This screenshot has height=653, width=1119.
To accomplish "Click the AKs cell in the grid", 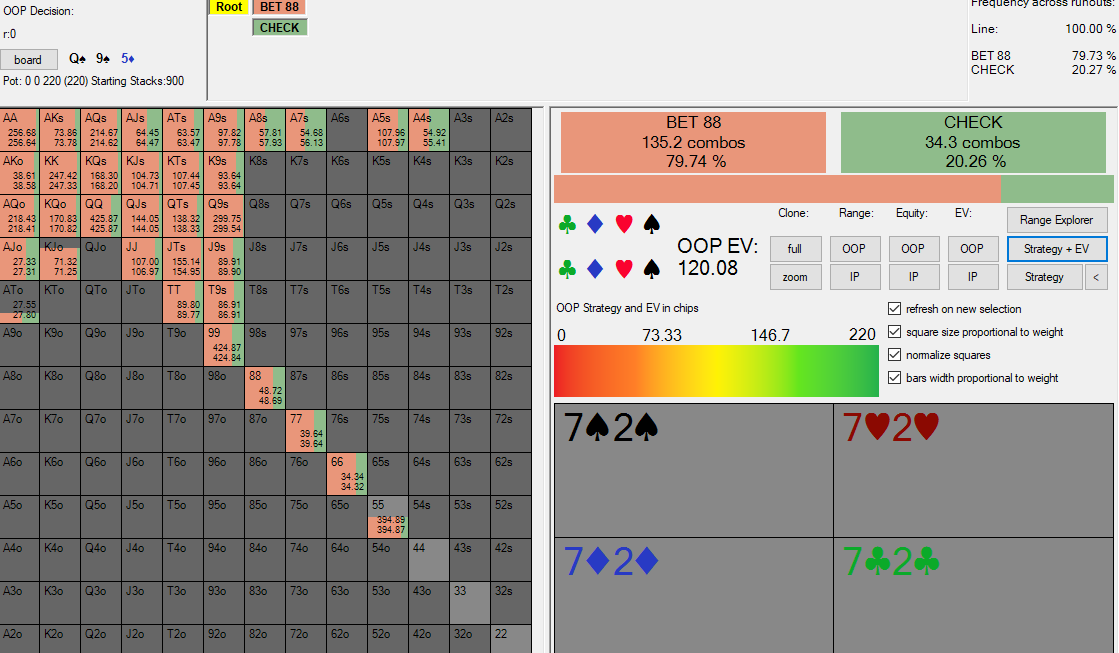I will click(60, 129).
